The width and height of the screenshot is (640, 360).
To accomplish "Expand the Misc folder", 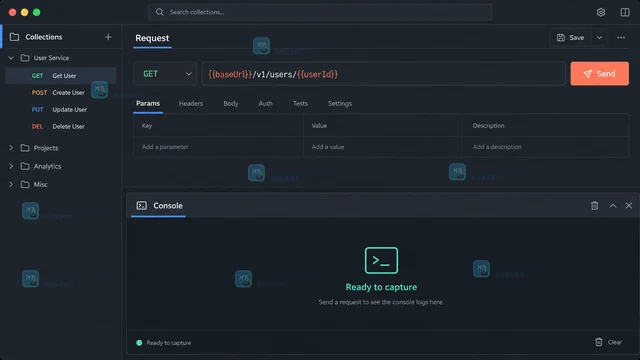I will pos(11,184).
